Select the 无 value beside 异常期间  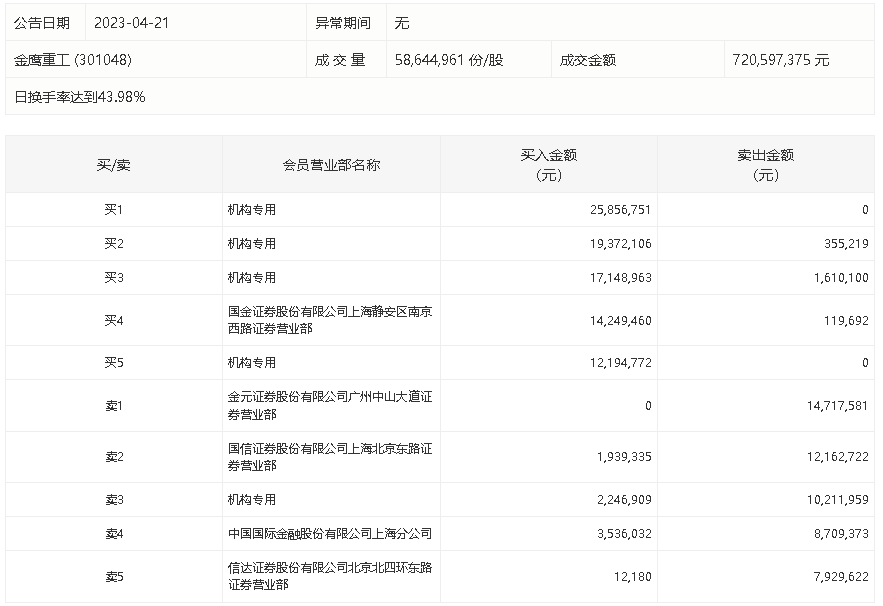coord(402,23)
